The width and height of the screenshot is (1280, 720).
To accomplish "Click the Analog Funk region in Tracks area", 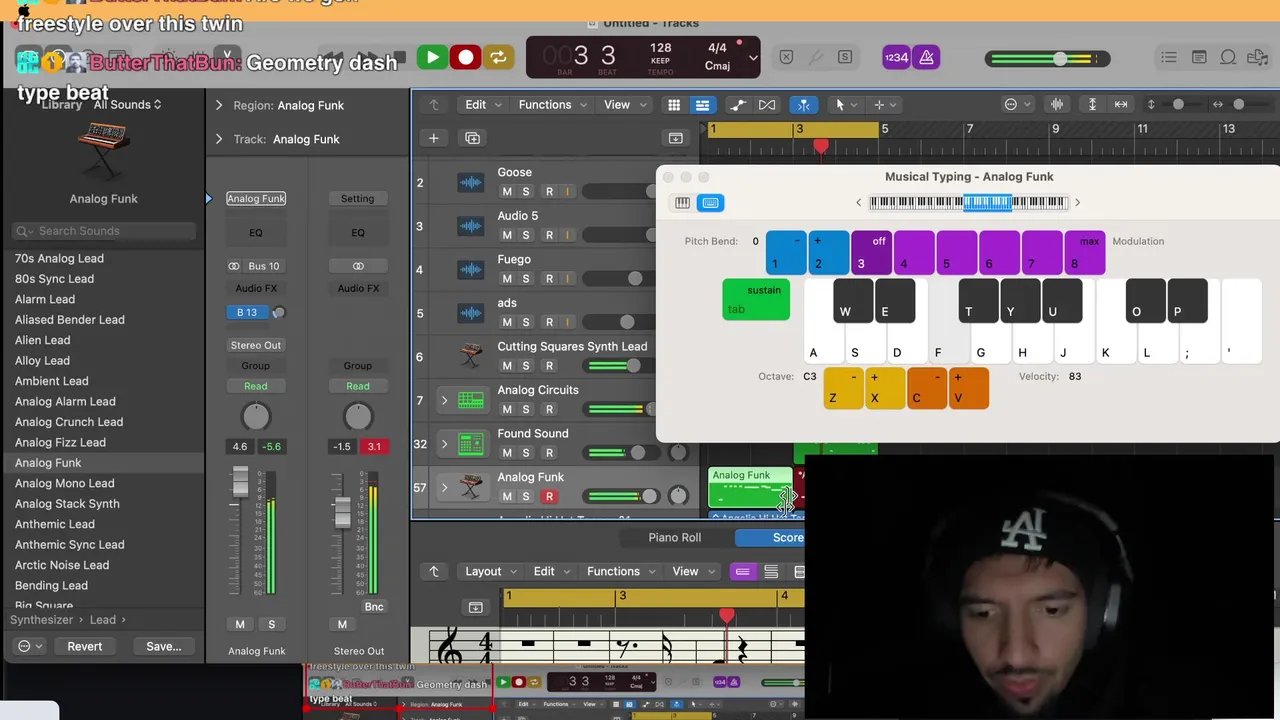I will 750,488.
